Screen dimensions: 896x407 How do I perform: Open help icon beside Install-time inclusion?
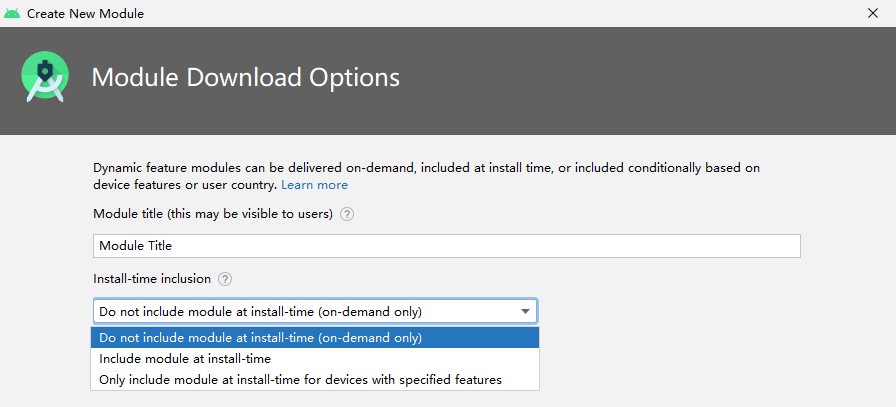[x=226, y=279]
